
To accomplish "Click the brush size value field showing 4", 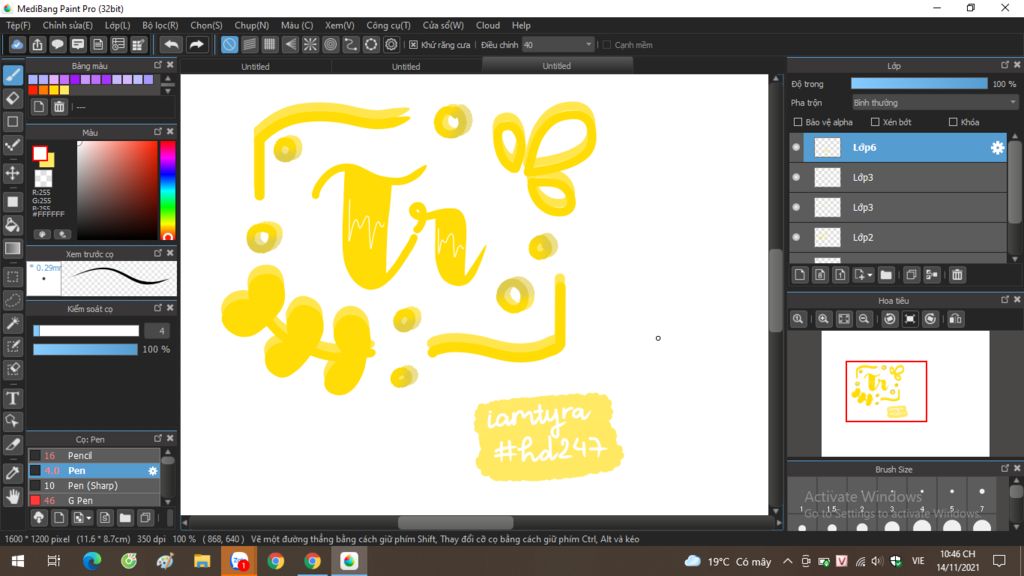I will pos(157,331).
